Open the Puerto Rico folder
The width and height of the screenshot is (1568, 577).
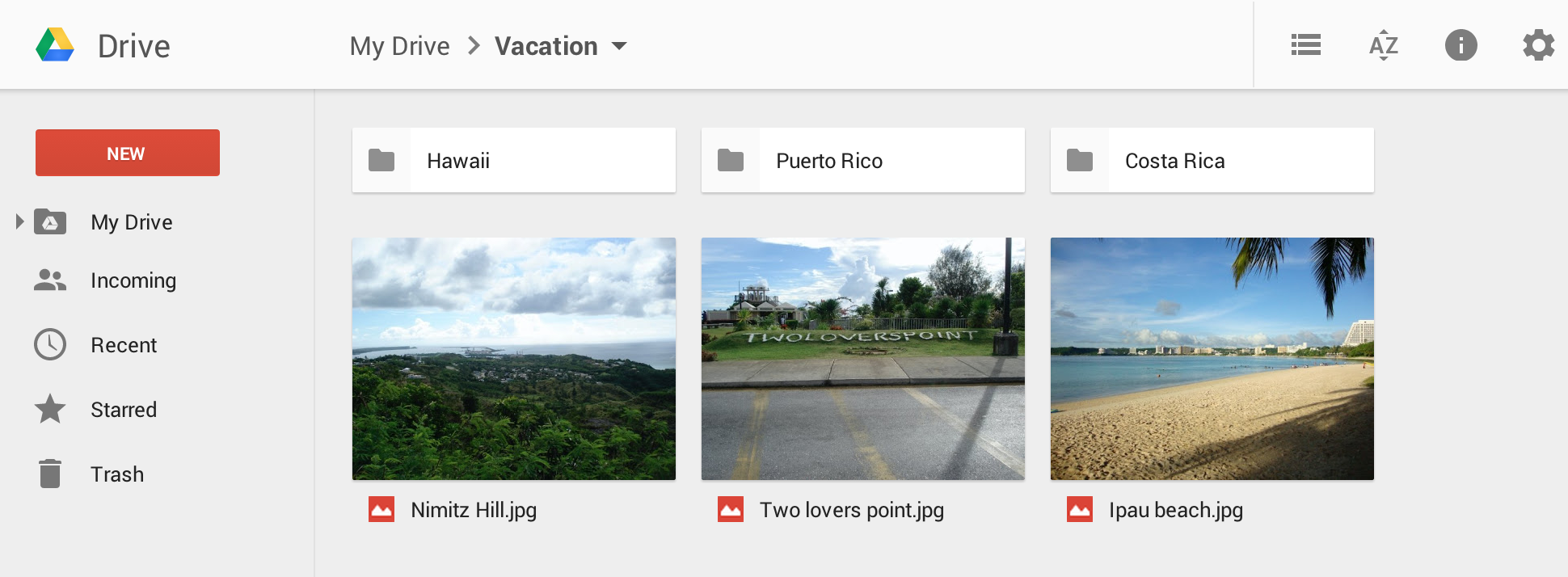point(862,160)
